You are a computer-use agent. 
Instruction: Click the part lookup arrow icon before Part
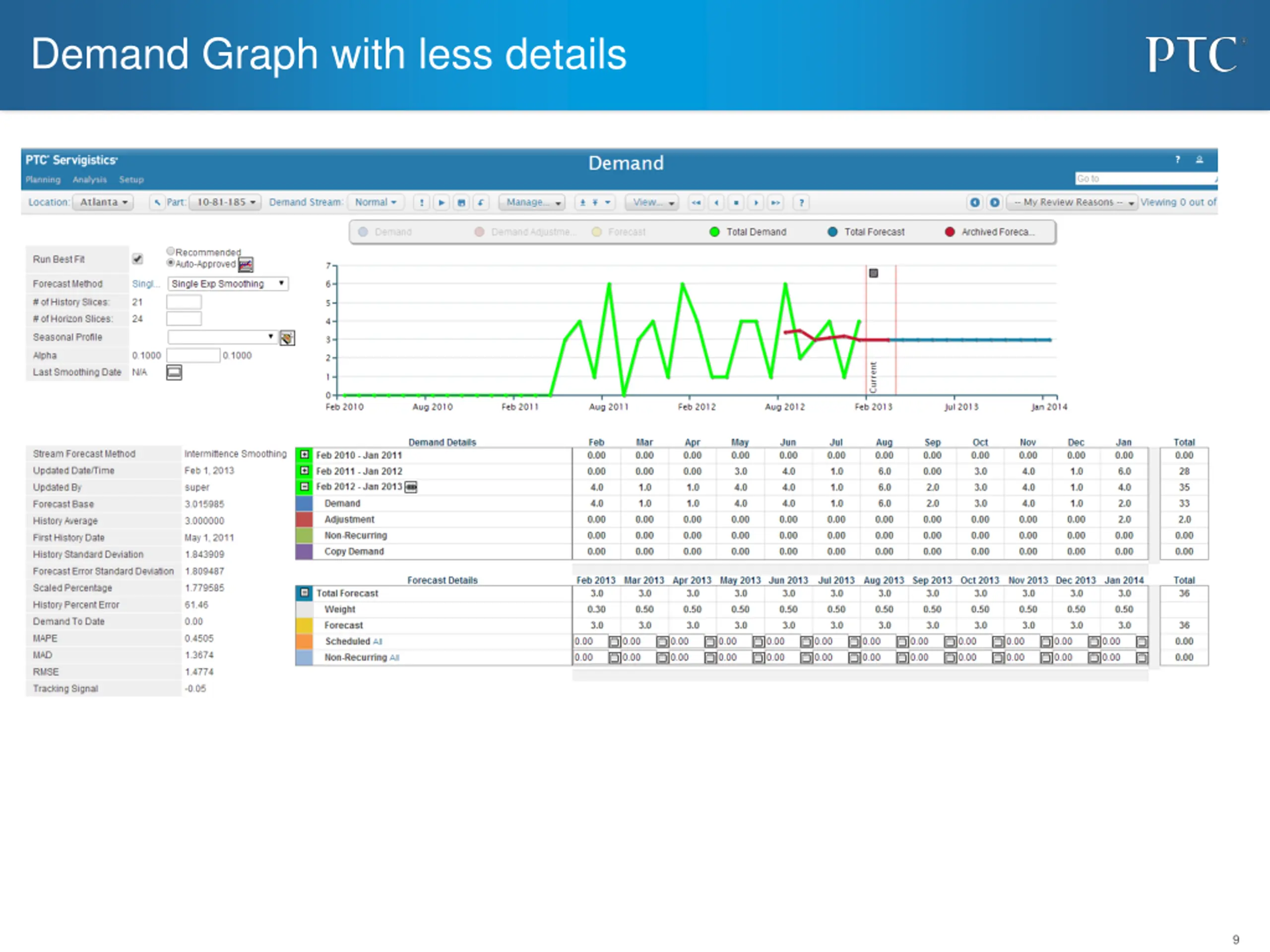click(157, 203)
